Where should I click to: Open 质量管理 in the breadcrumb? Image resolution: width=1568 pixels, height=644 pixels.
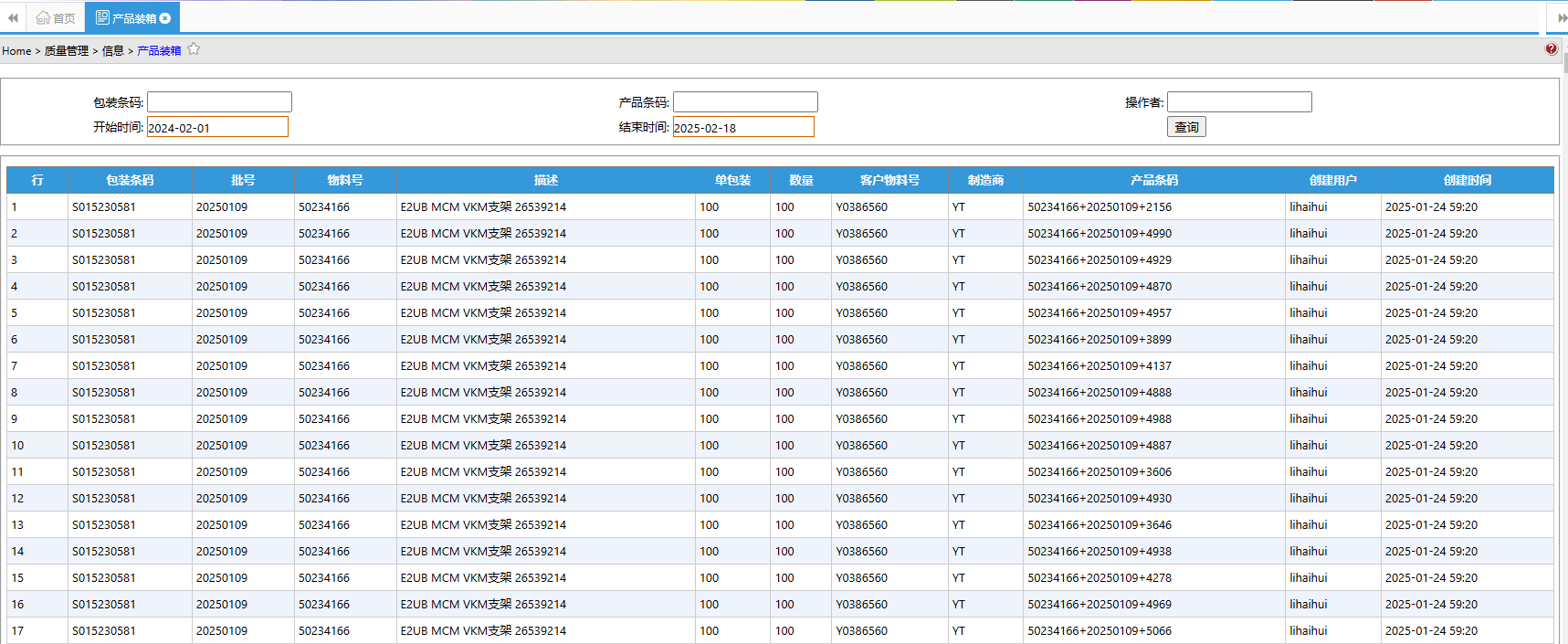point(67,51)
